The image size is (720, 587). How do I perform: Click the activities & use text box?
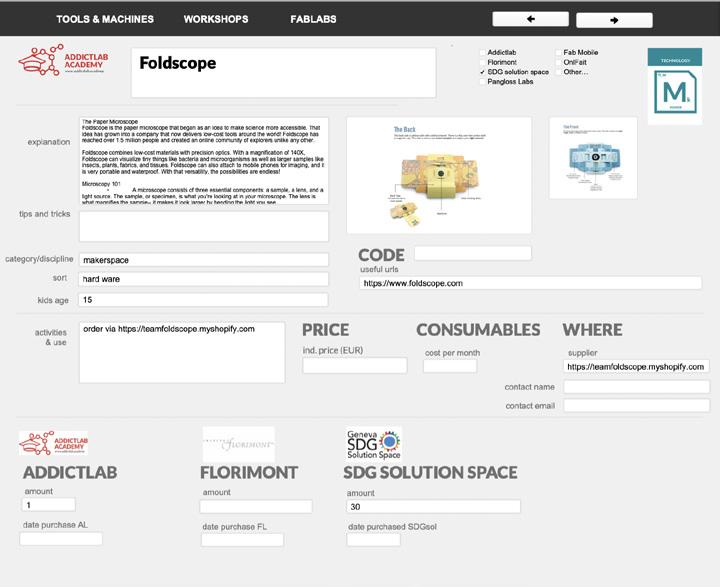(x=182, y=352)
